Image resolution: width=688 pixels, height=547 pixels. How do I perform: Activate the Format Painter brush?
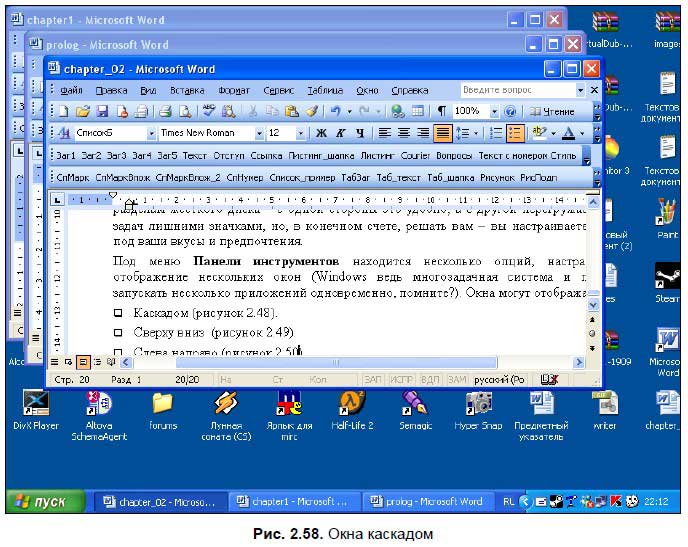[312, 111]
